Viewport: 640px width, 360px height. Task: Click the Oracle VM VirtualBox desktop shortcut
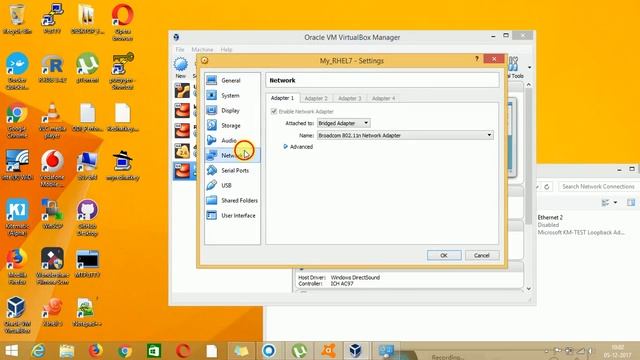(17, 315)
